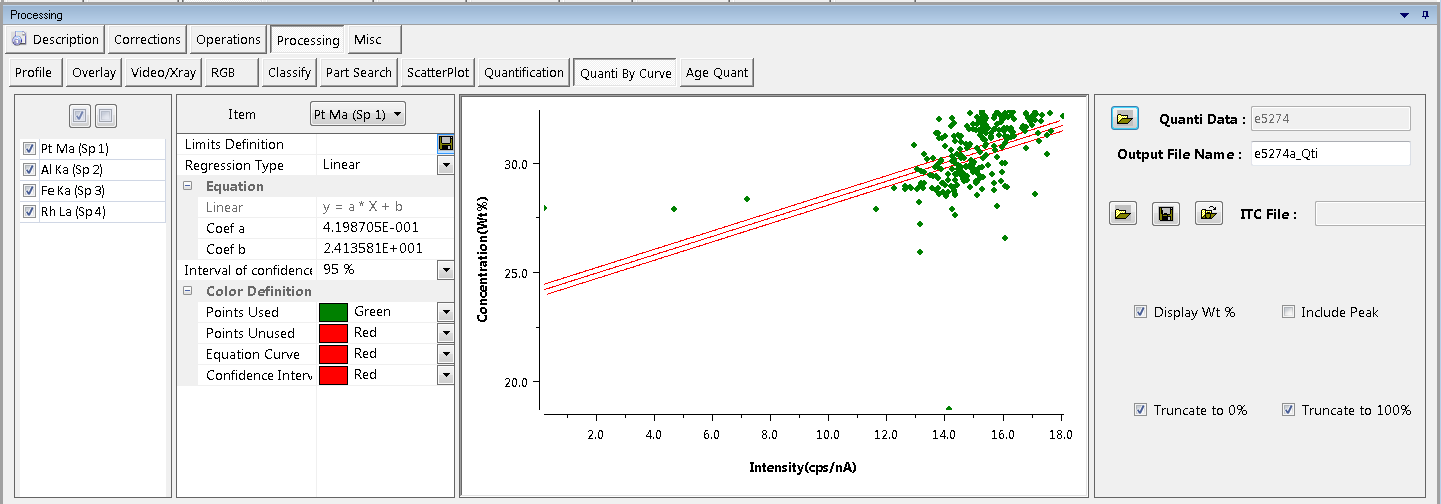Screen dimensions: 1441x504
Task: Click the check-all icon above the element list
Action: [82, 116]
